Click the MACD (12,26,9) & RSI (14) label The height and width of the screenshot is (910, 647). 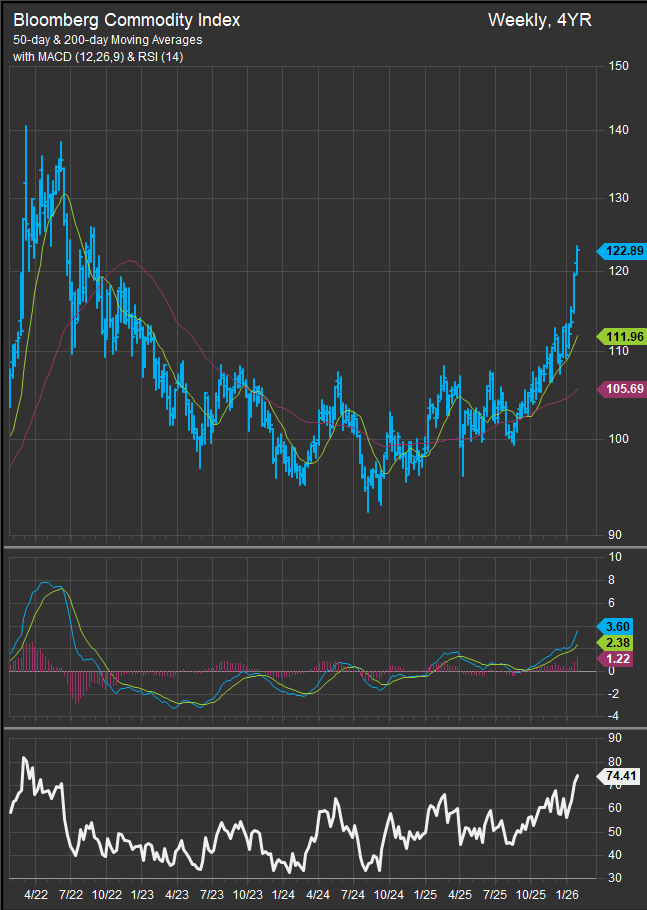click(111, 57)
